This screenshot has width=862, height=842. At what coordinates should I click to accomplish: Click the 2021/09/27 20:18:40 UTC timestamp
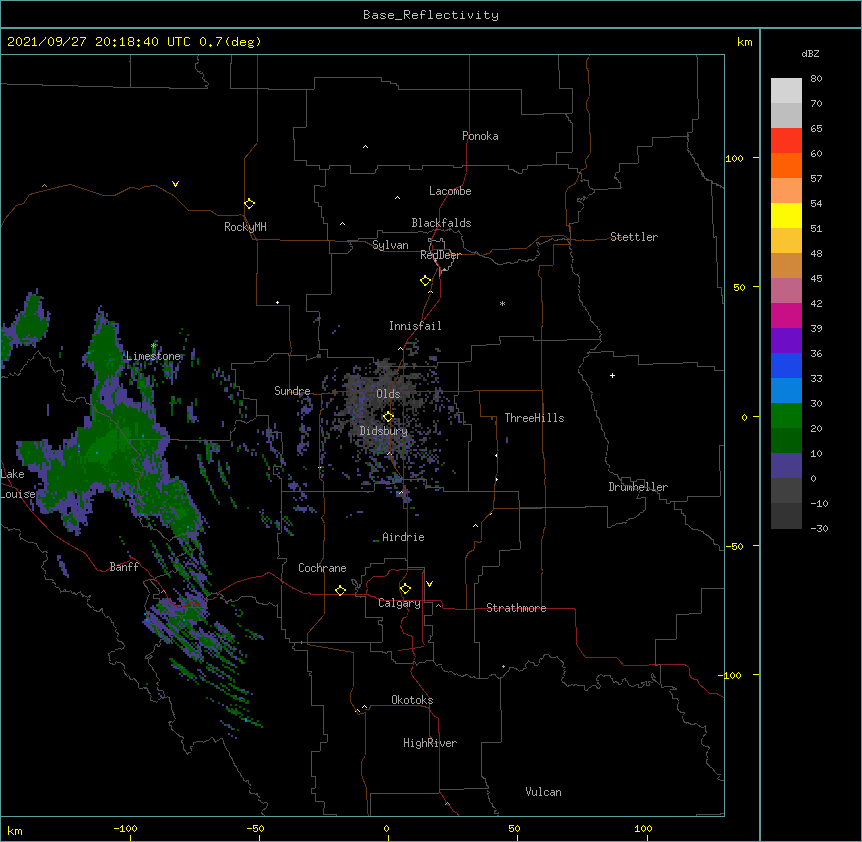pyautogui.click(x=99, y=42)
